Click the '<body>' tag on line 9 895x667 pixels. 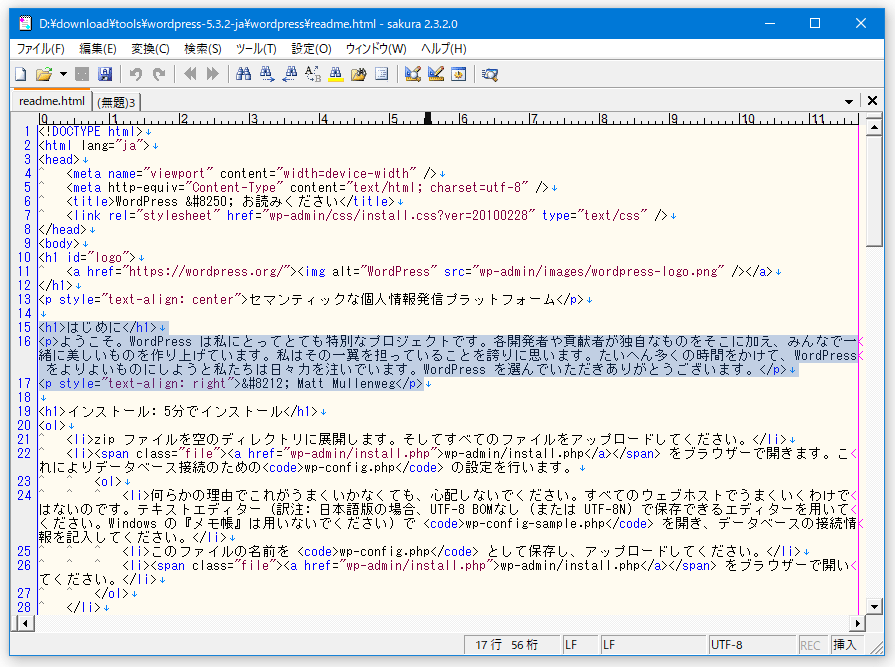[x=59, y=244]
